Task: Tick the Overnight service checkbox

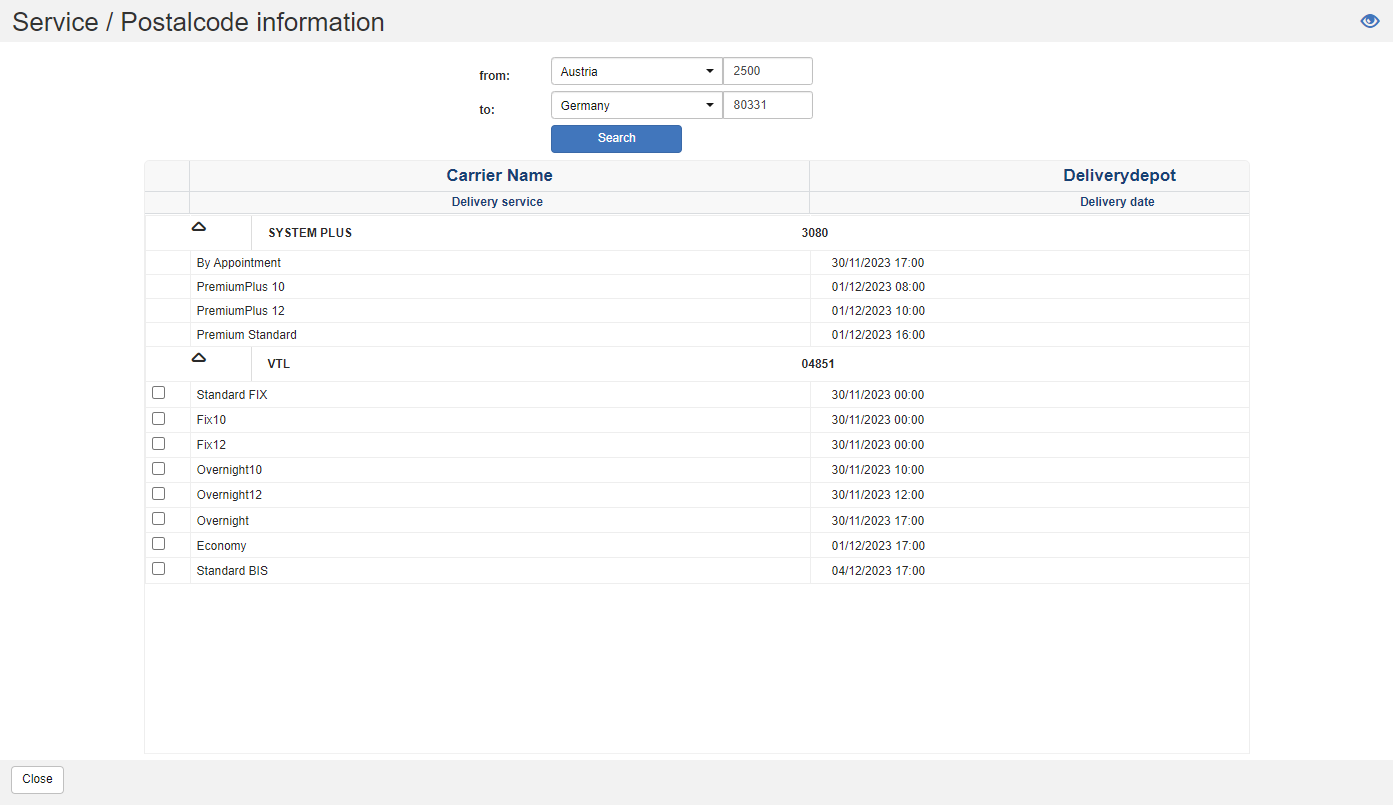Action: pos(158,518)
